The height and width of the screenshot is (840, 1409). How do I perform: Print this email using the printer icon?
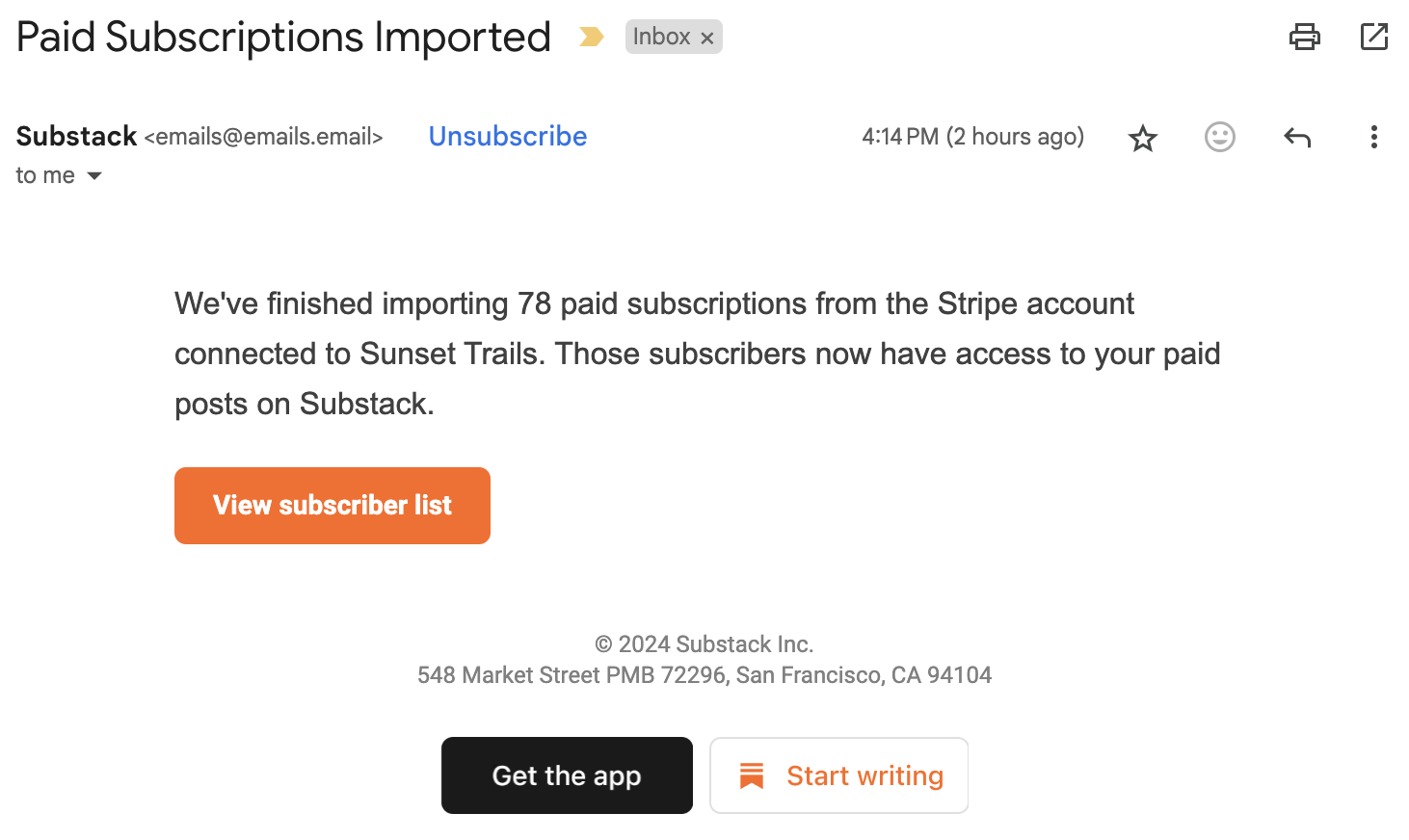(x=1304, y=37)
